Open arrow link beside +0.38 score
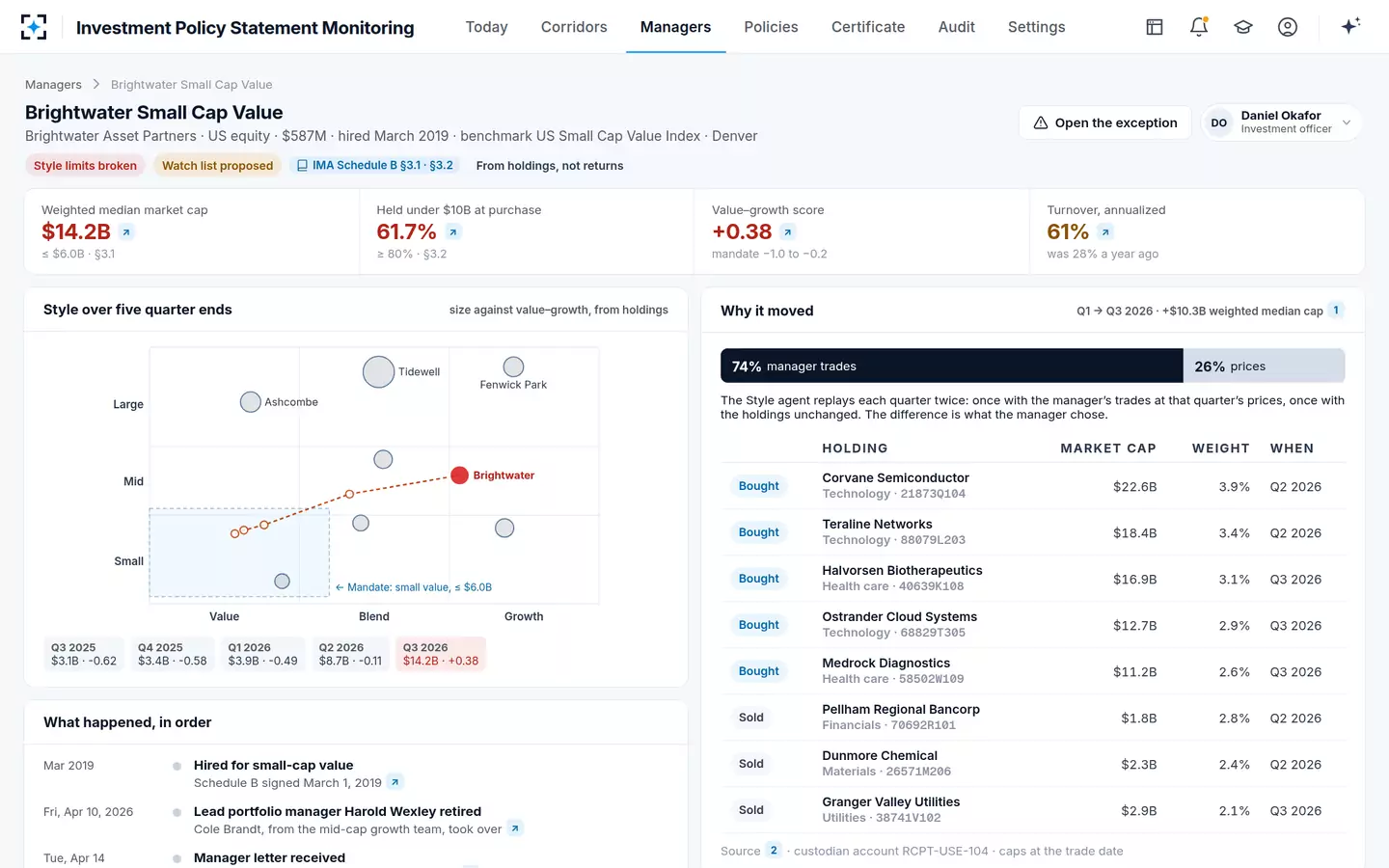Viewport: 1389px width, 868px height. [x=788, y=232]
